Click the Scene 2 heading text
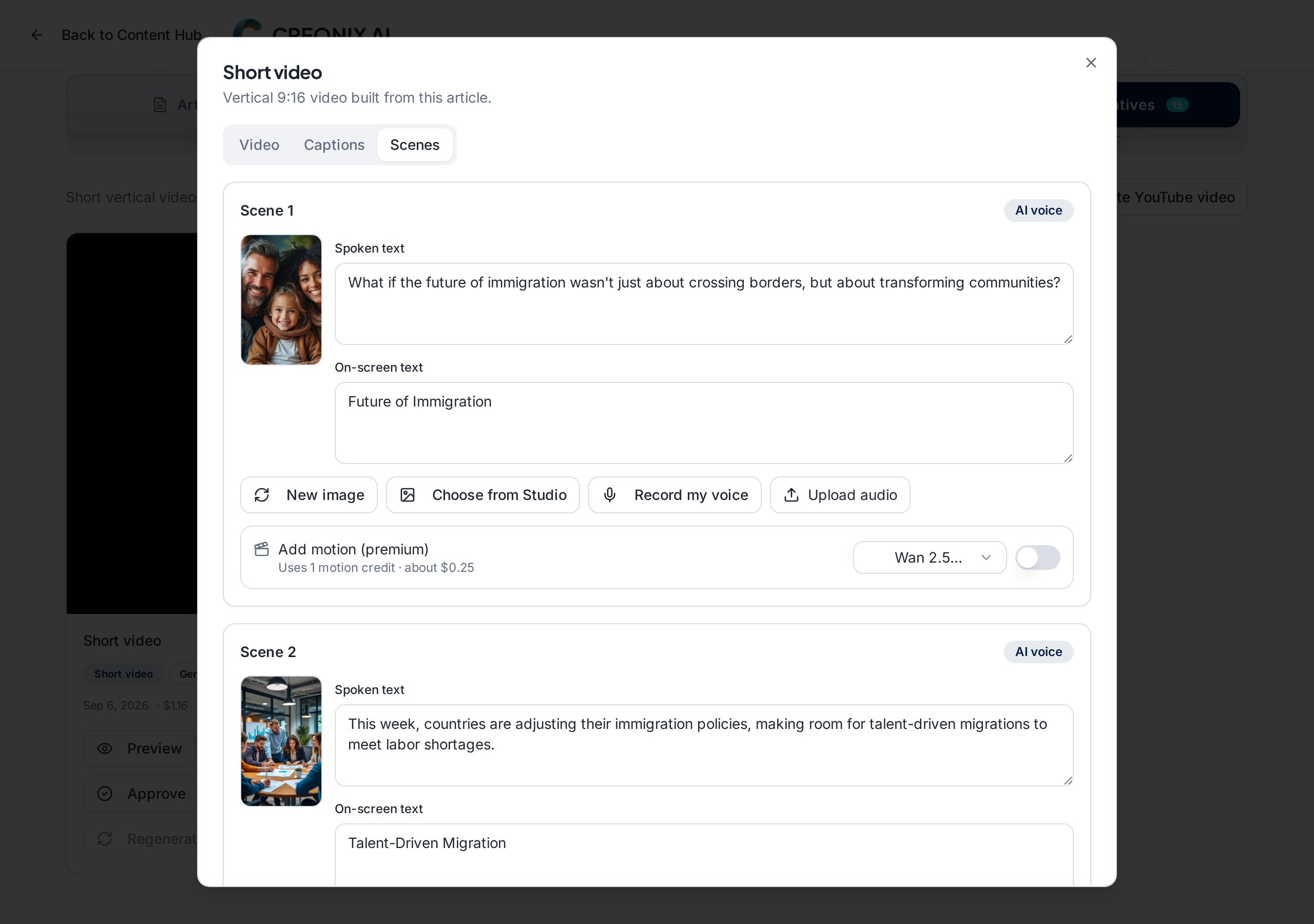Viewport: 1314px width, 924px height. point(268,652)
